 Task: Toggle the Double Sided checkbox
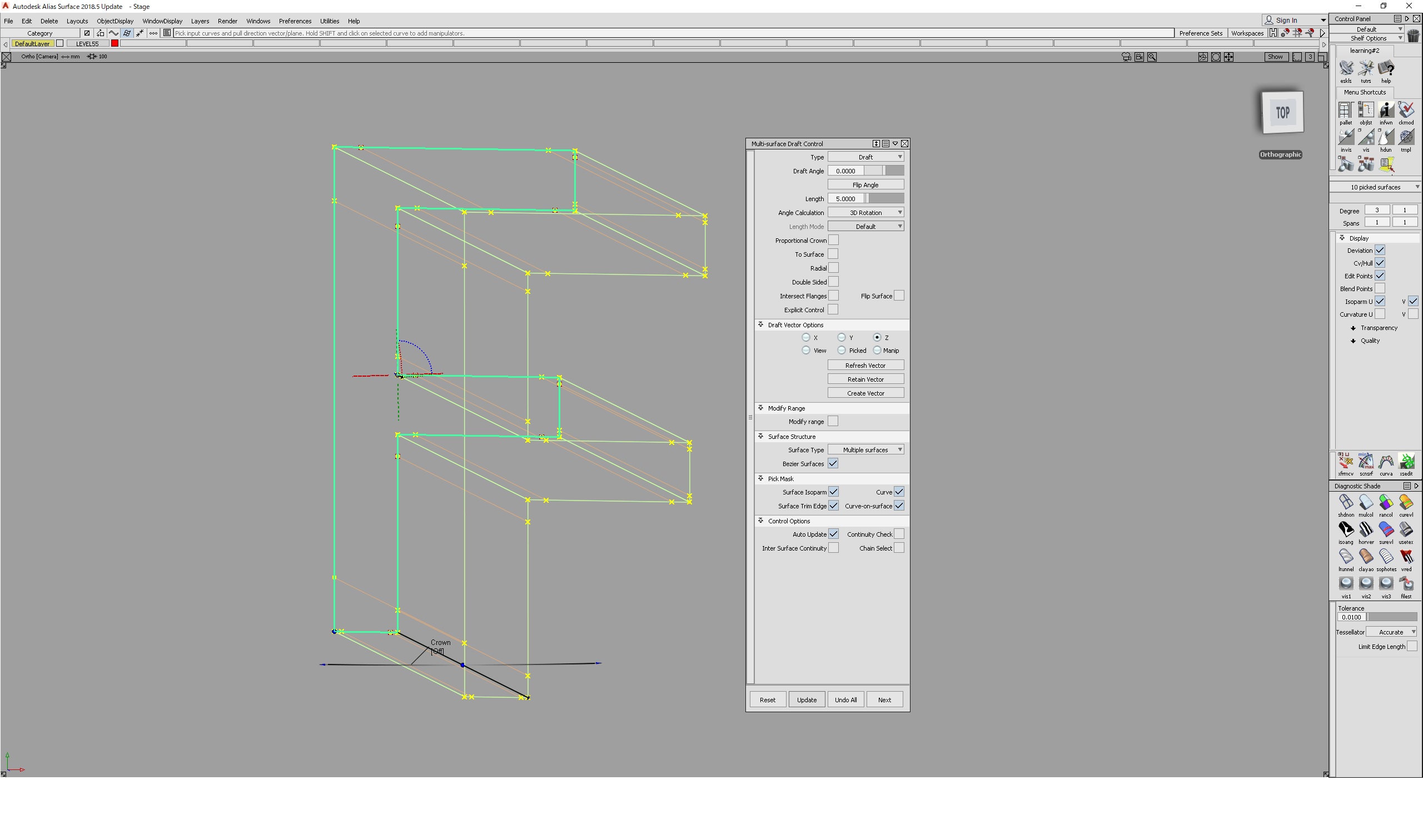[x=832, y=281]
